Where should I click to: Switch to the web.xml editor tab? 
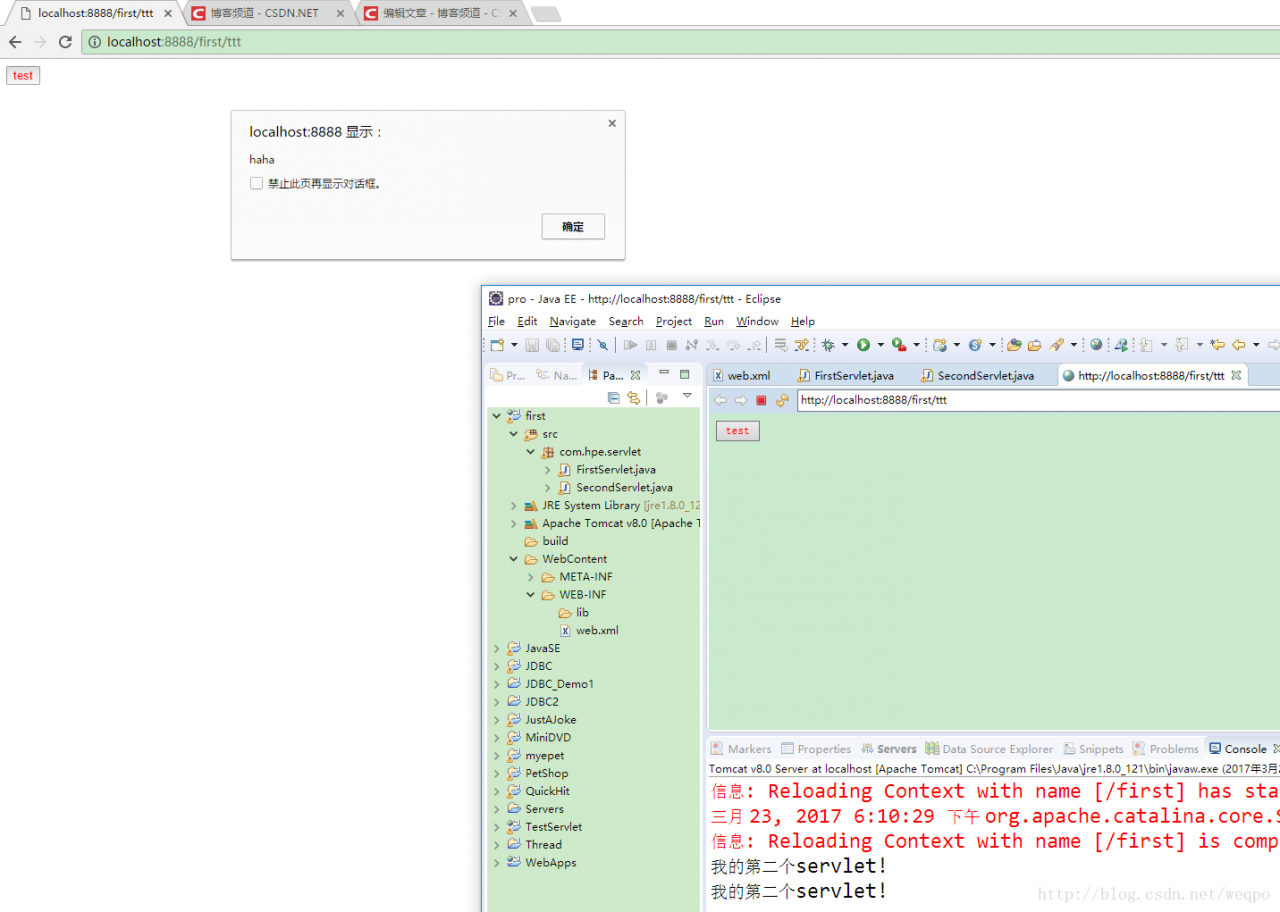pyautogui.click(x=740, y=375)
